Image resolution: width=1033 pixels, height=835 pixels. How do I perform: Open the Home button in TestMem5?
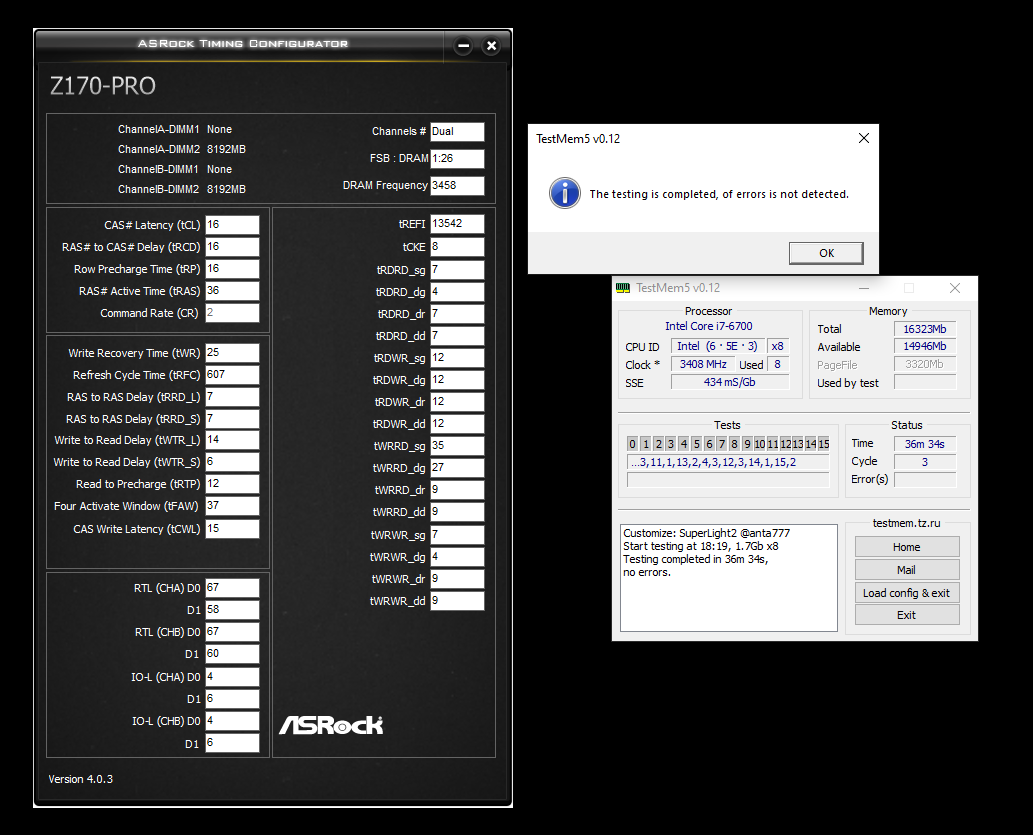pos(907,547)
